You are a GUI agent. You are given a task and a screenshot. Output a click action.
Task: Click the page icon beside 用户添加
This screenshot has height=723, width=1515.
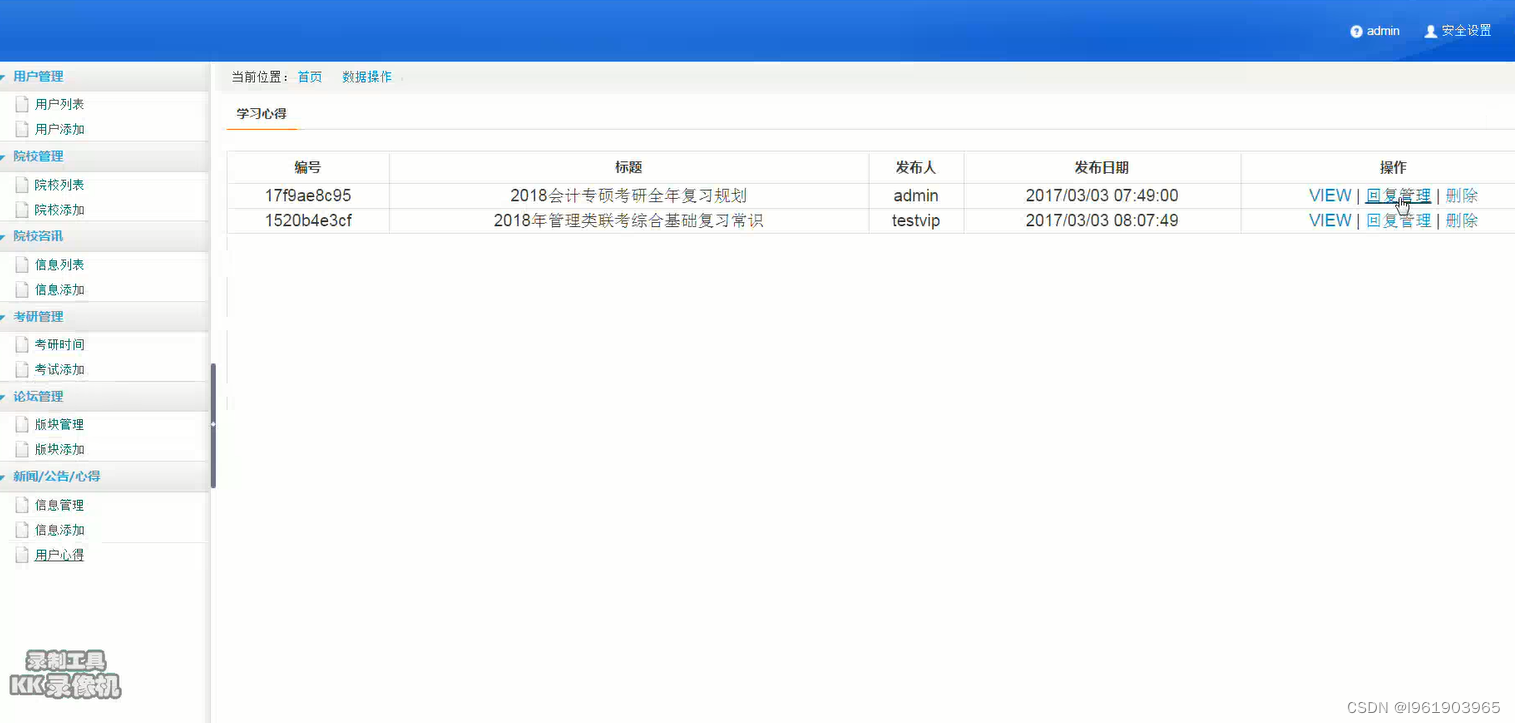pyautogui.click(x=22, y=128)
